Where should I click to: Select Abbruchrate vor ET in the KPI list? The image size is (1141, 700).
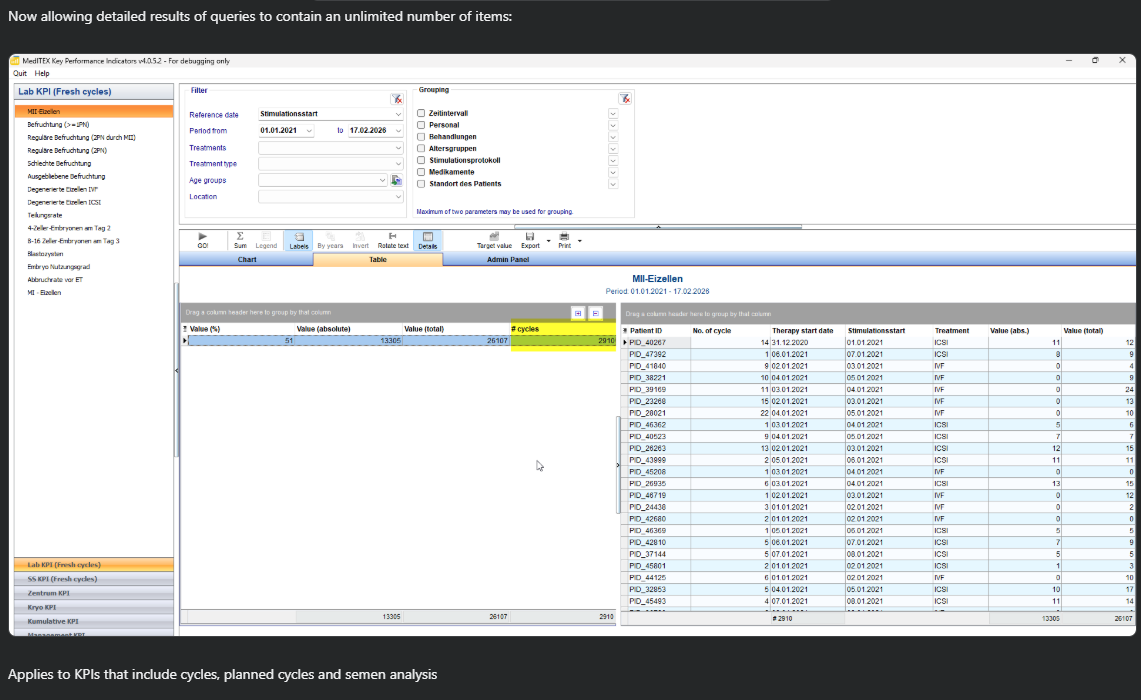[x=55, y=279]
